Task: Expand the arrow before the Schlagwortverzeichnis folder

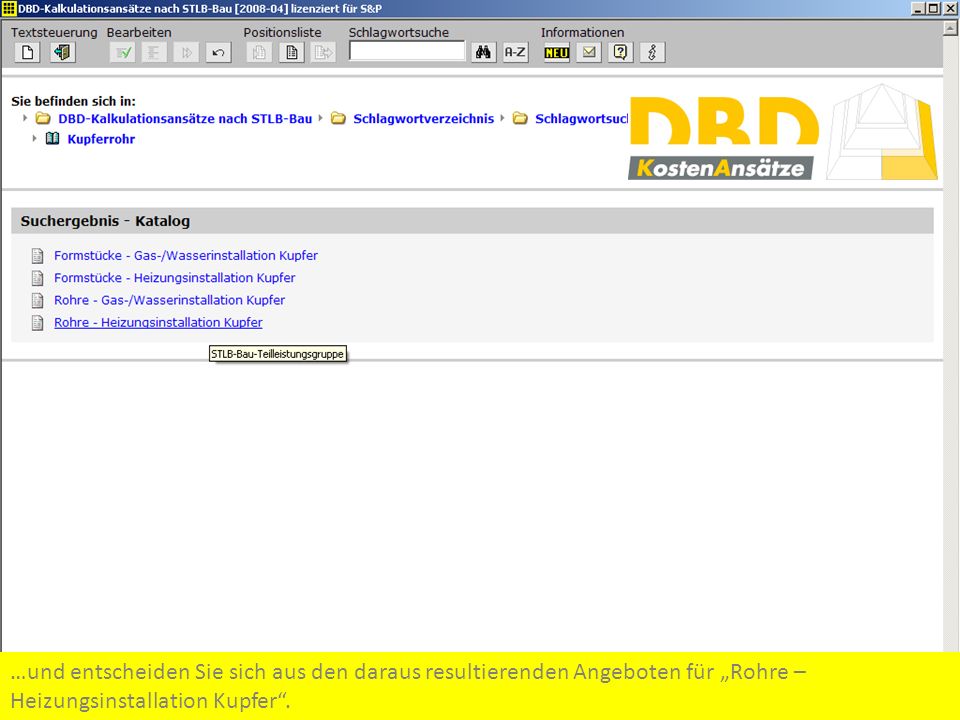Action: [x=320, y=118]
